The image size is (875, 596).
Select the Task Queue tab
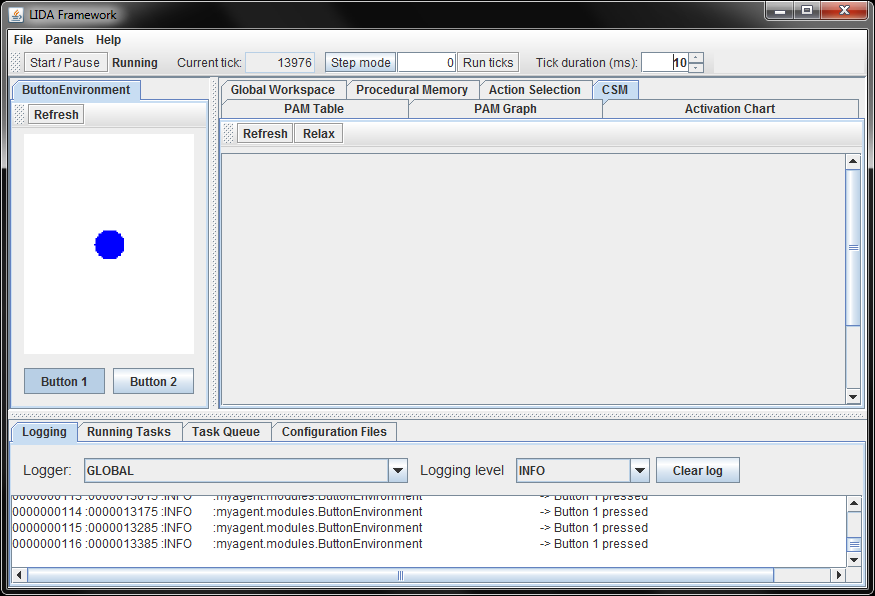click(226, 432)
